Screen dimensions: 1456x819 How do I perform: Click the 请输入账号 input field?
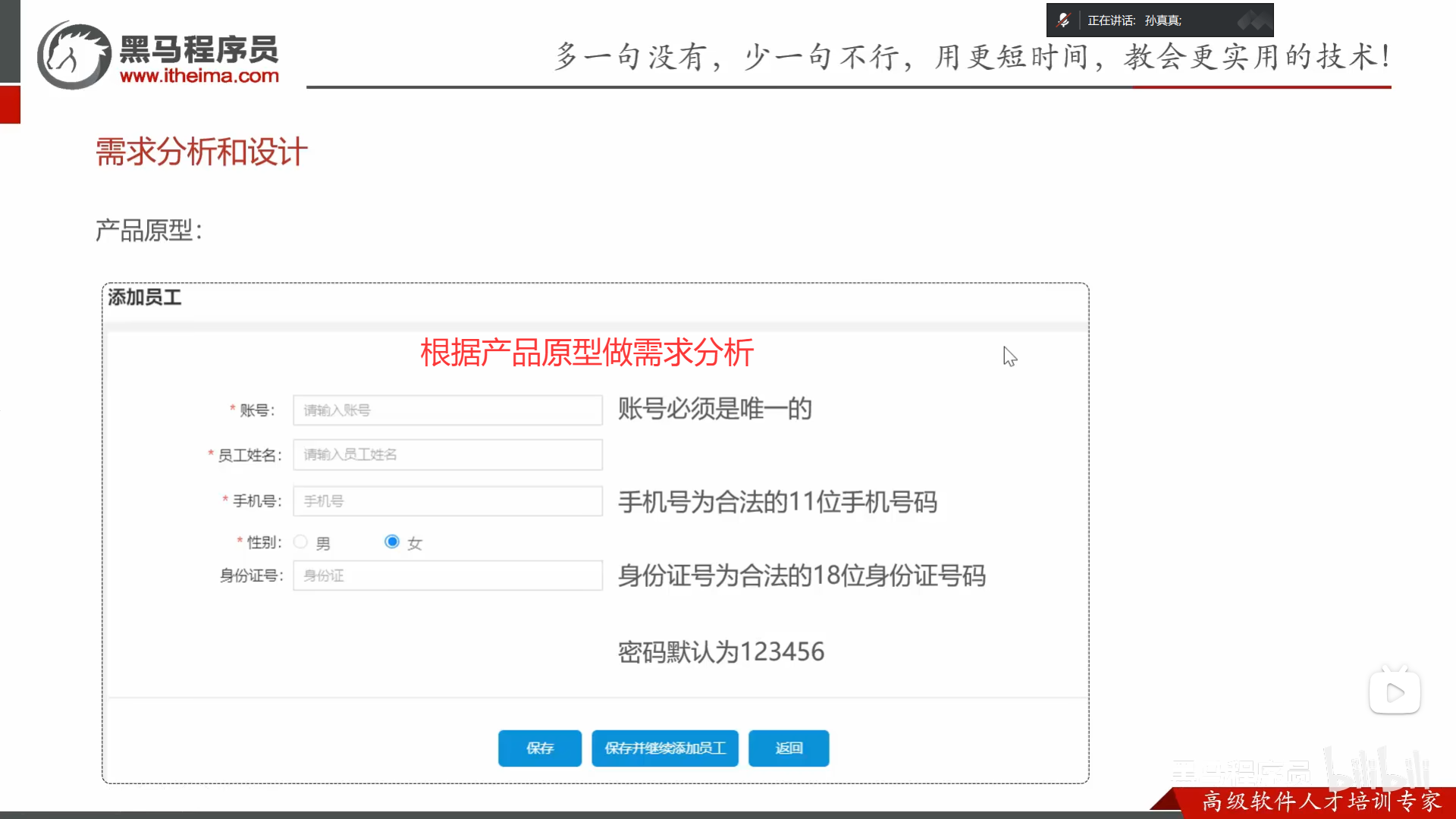(x=447, y=410)
